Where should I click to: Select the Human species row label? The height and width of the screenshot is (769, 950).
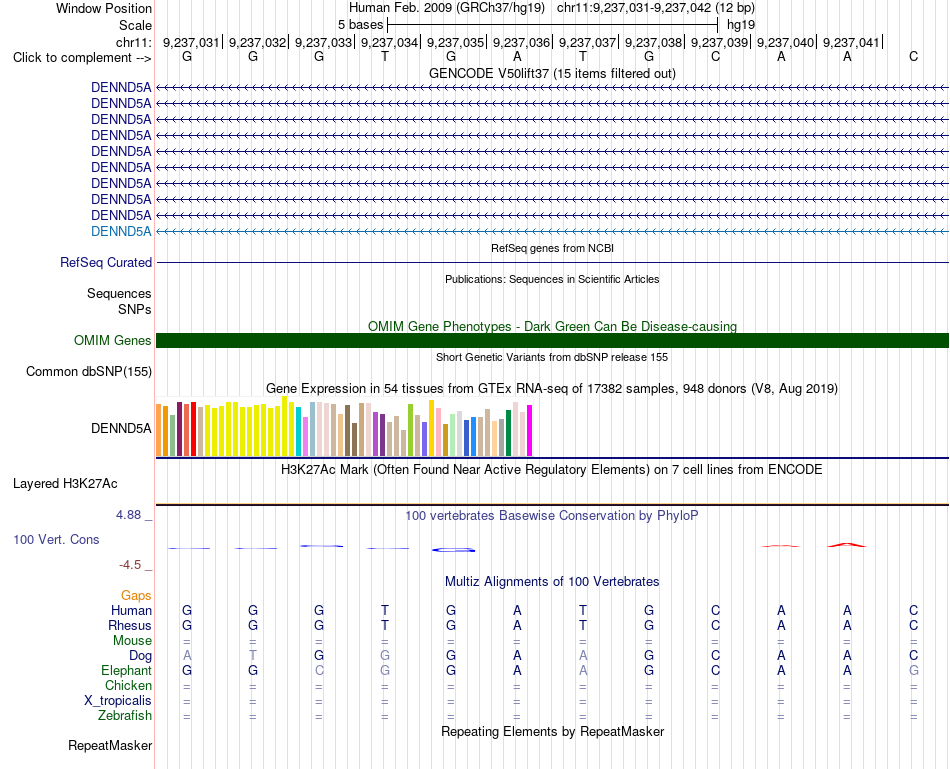point(131,610)
